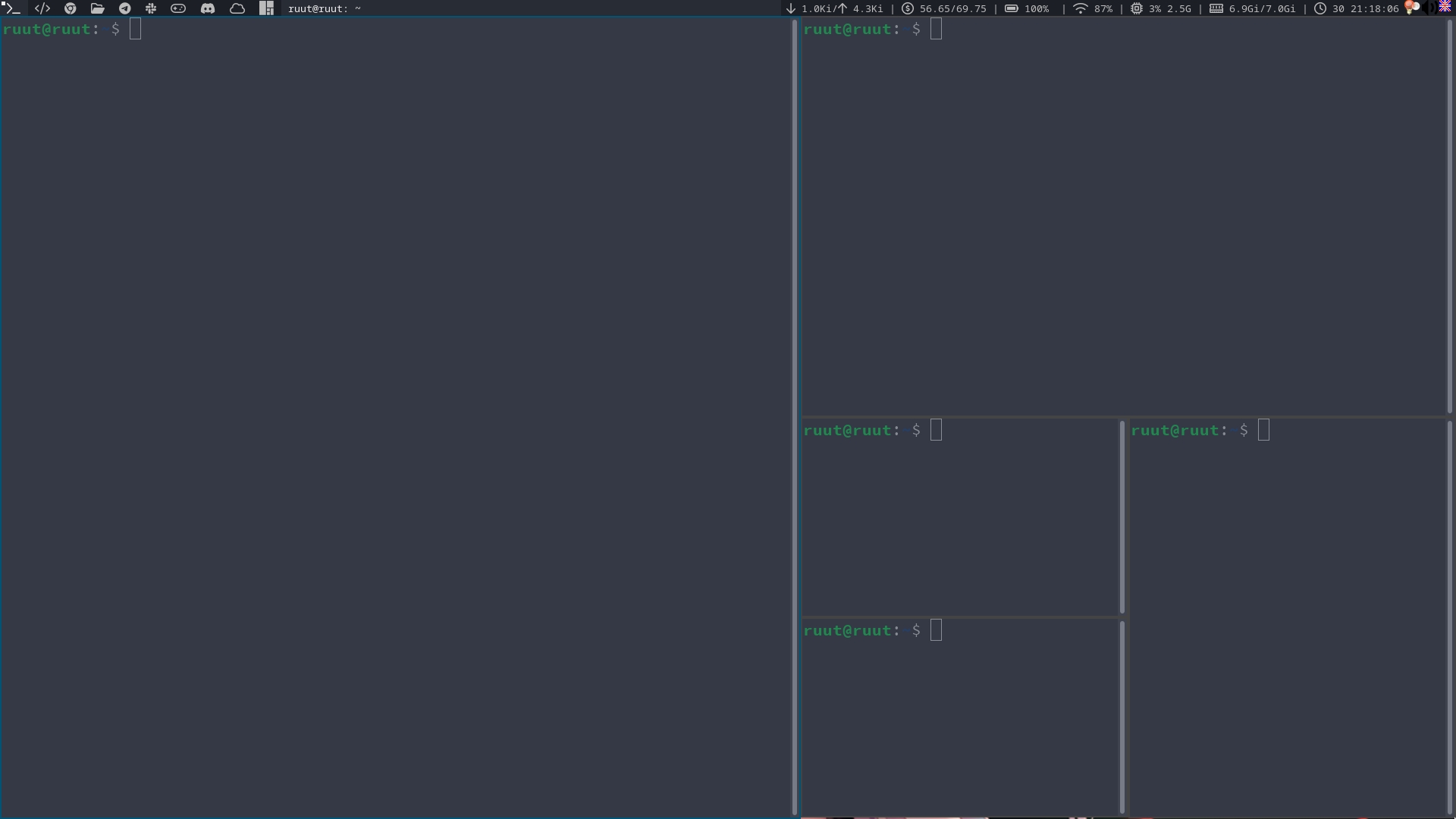This screenshot has width=1456, height=819.
Task: Open the gamepad games workspace
Action: (x=178, y=8)
